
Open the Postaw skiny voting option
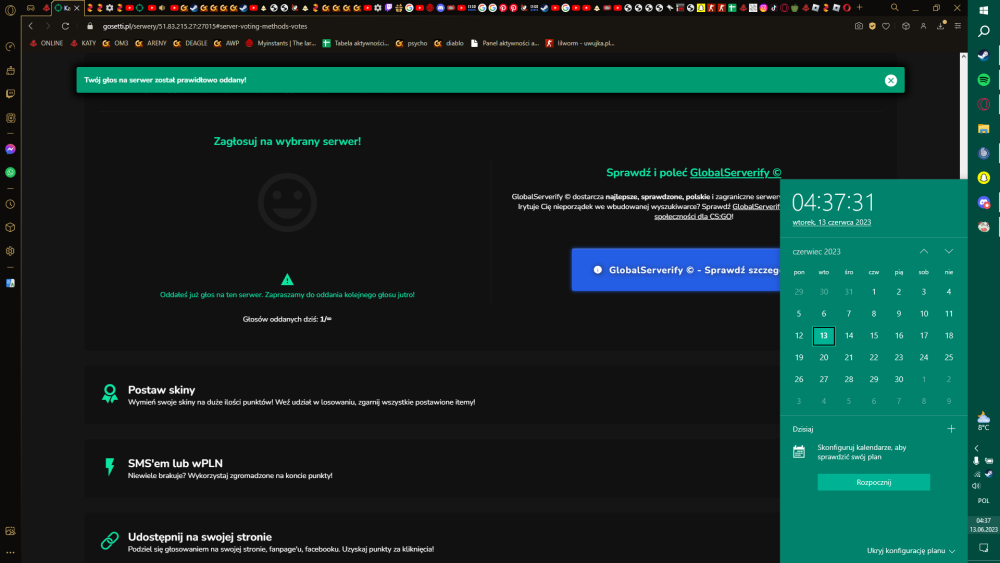click(432, 394)
